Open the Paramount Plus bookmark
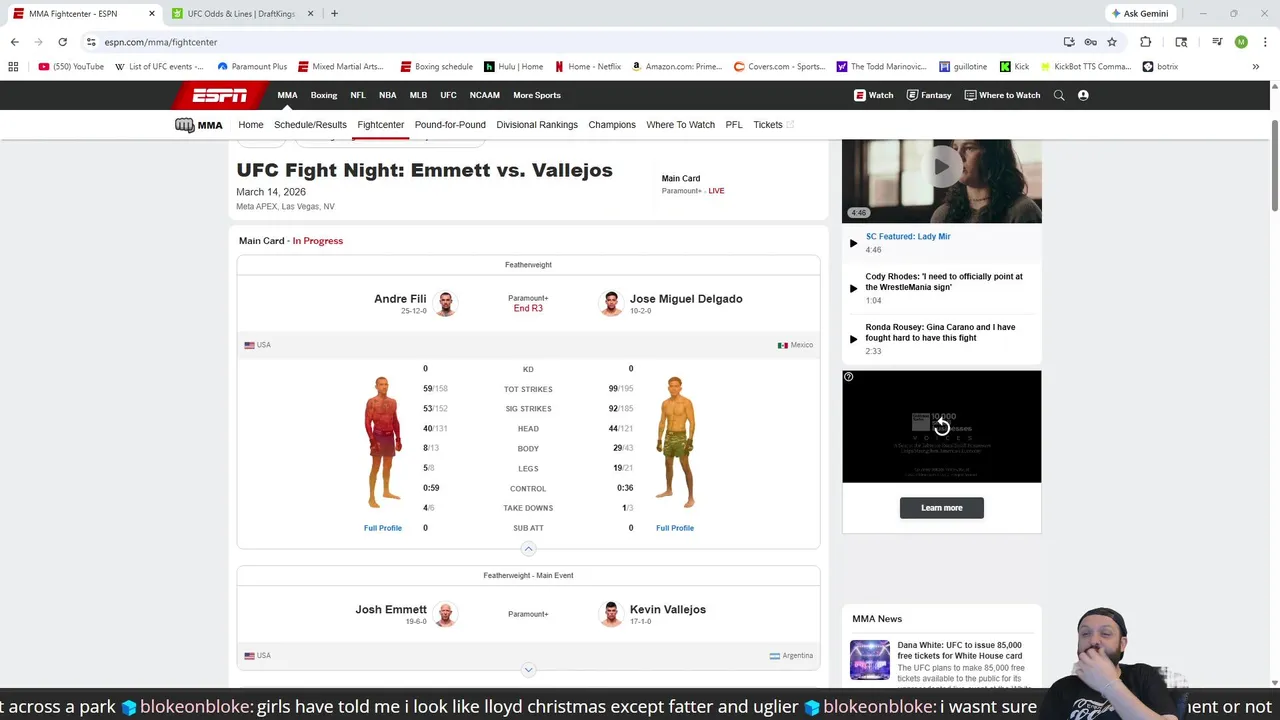This screenshot has width=1280, height=720. tap(252, 67)
